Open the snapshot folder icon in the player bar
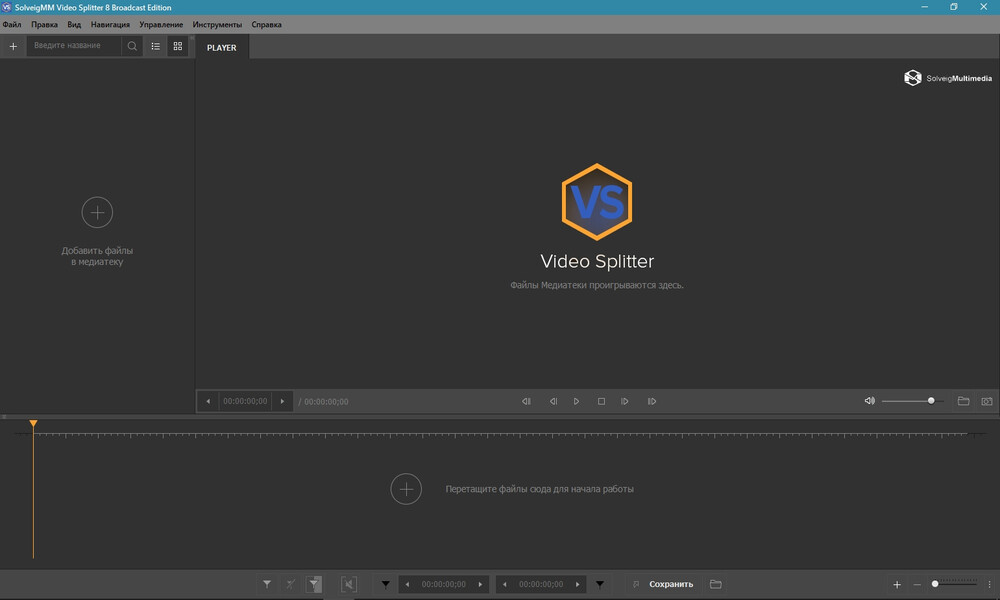This screenshot has width=1000, height=600. coord(964,401)
